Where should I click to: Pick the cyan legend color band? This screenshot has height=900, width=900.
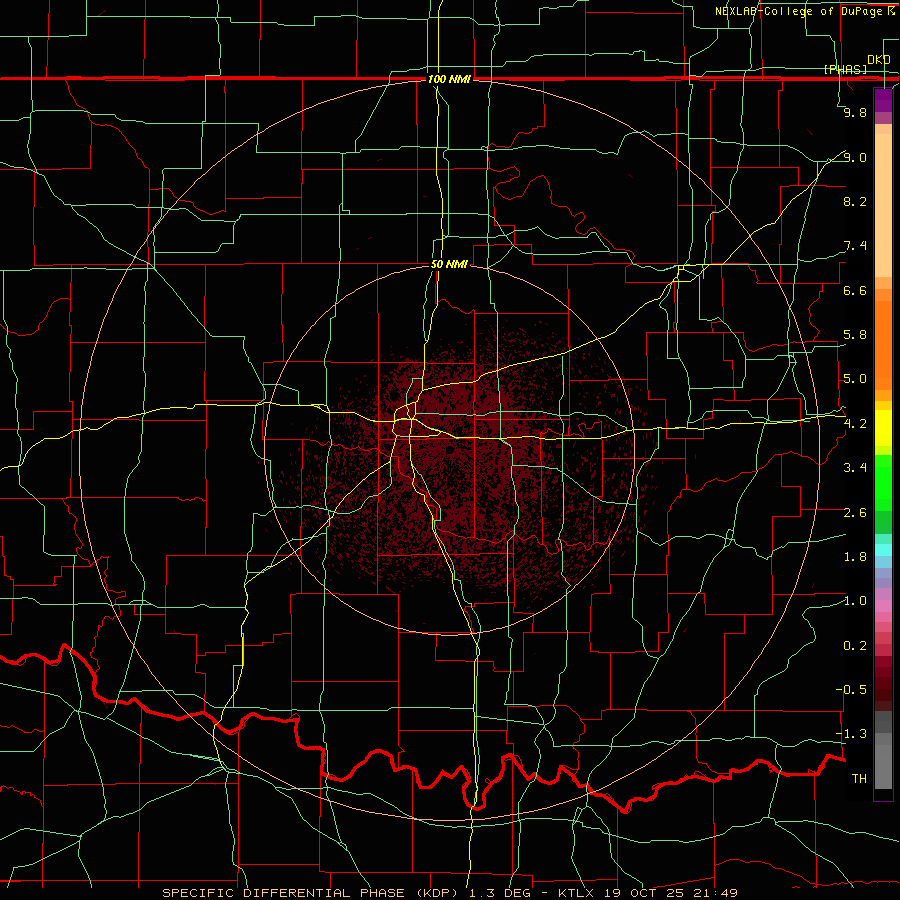[883, 550]
